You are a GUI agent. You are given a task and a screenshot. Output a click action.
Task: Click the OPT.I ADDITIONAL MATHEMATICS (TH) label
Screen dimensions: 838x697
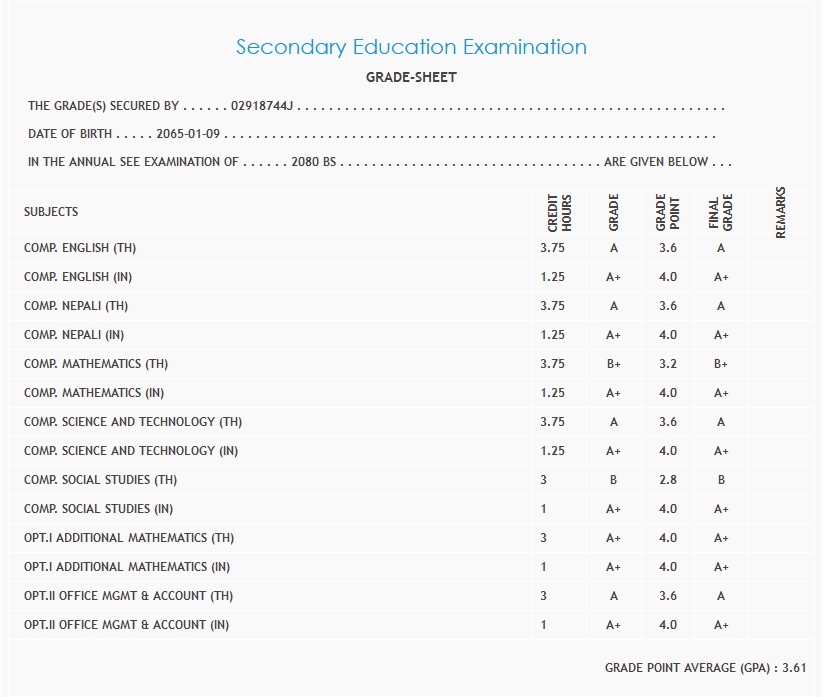point(129,538)
